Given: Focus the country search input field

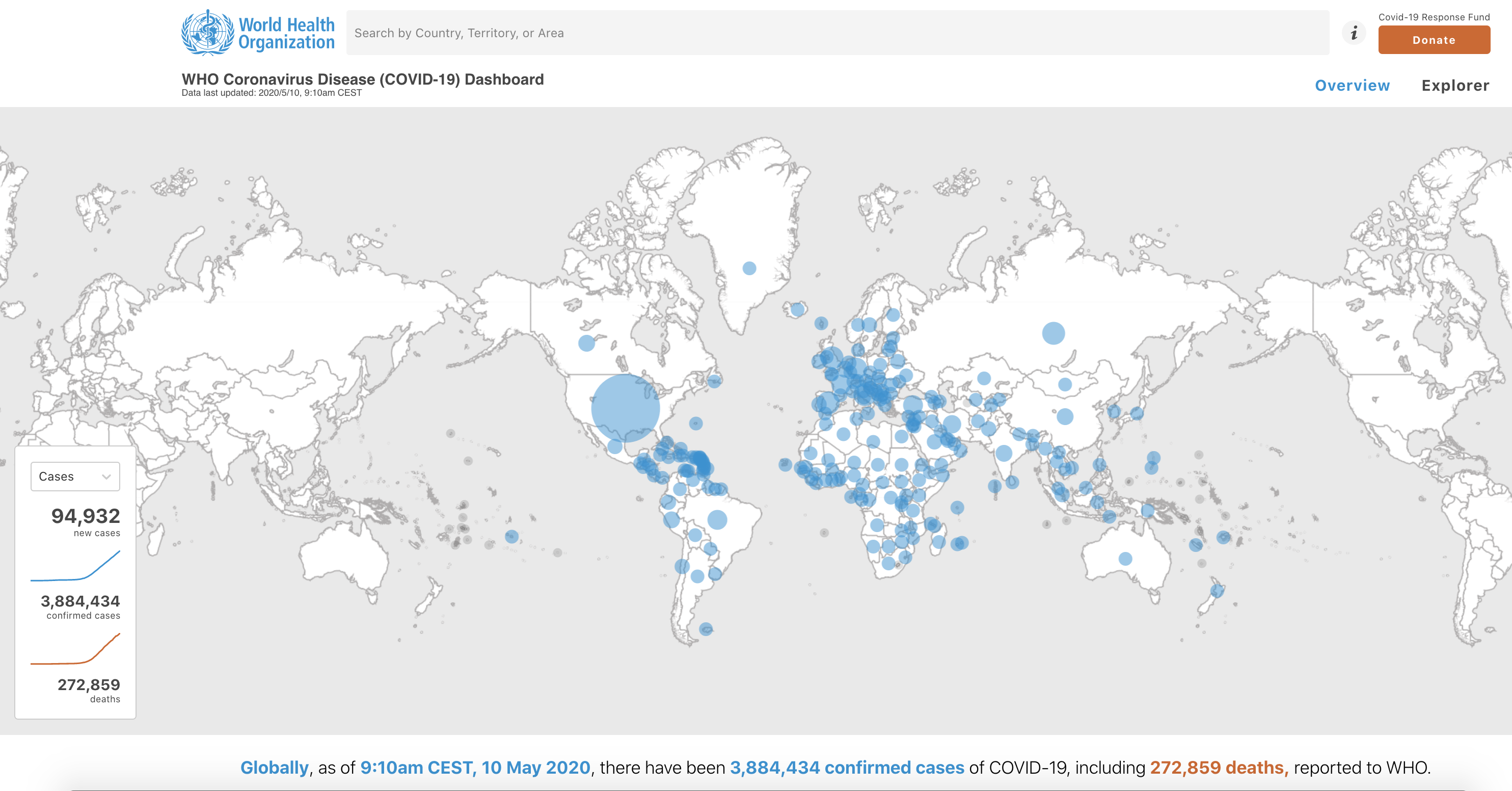Looking at the screenshot, I should tap(837, 33).
